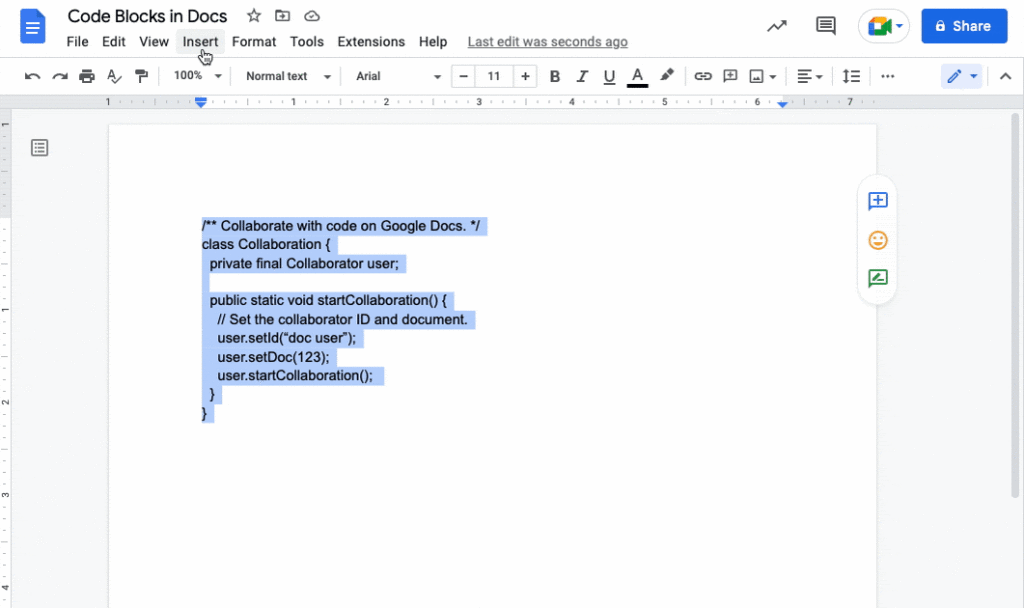Screen dimensions: 1024x608
Task: Toggle underline formatting
Action: [x=610, y=76]
